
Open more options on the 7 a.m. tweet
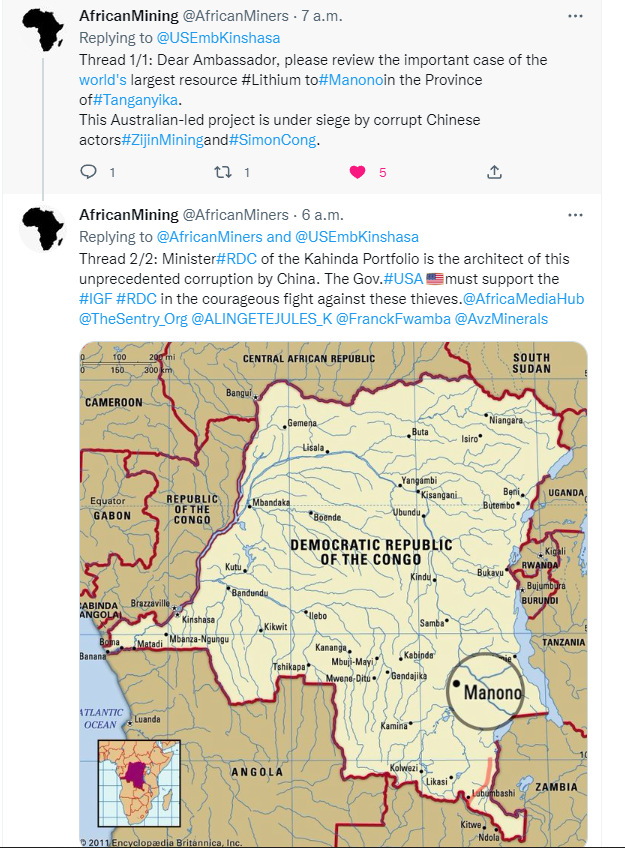pyautogui.click(x=575, y=16)
